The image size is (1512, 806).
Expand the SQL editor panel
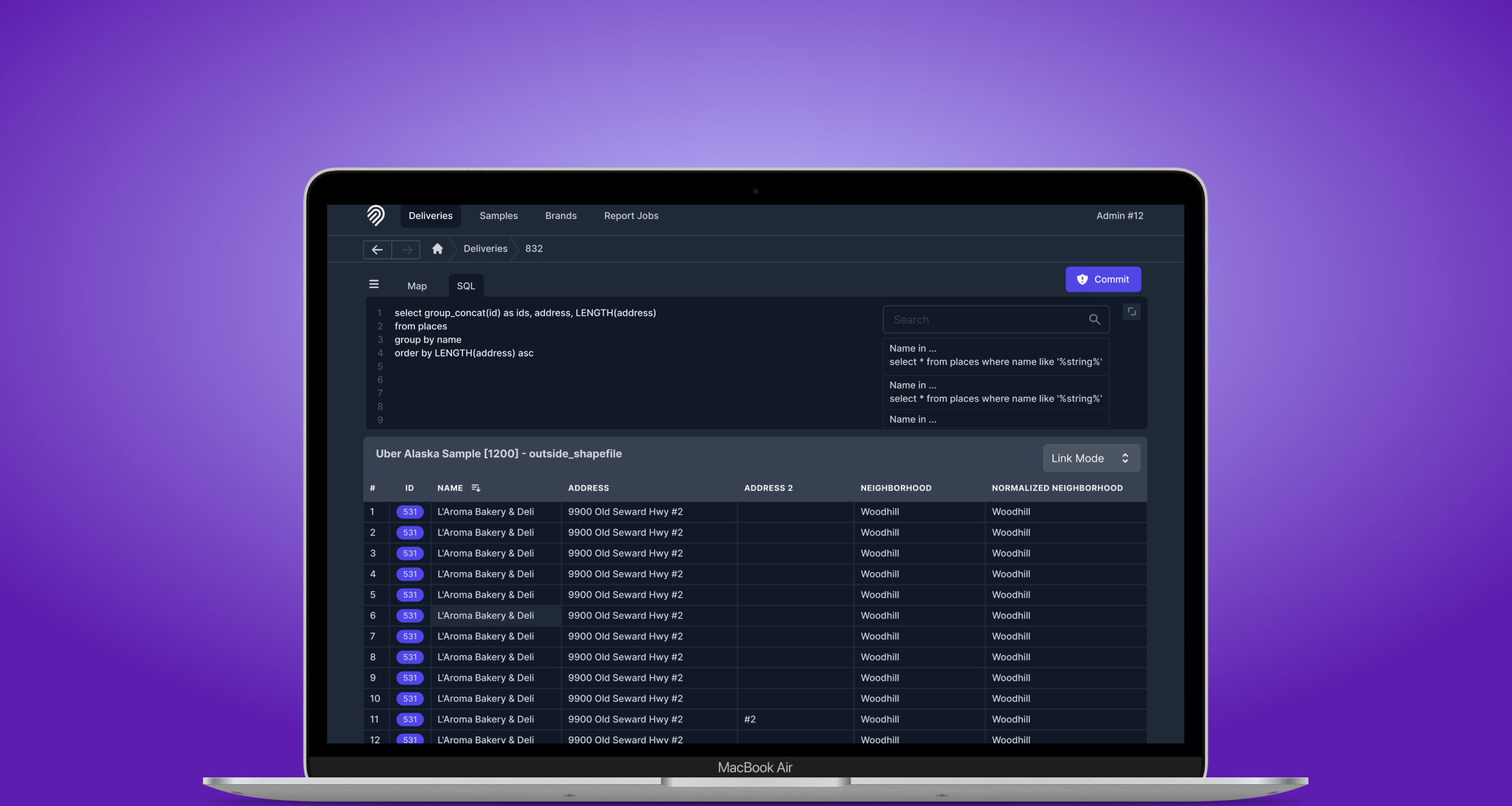click(x=1131, y=312)
